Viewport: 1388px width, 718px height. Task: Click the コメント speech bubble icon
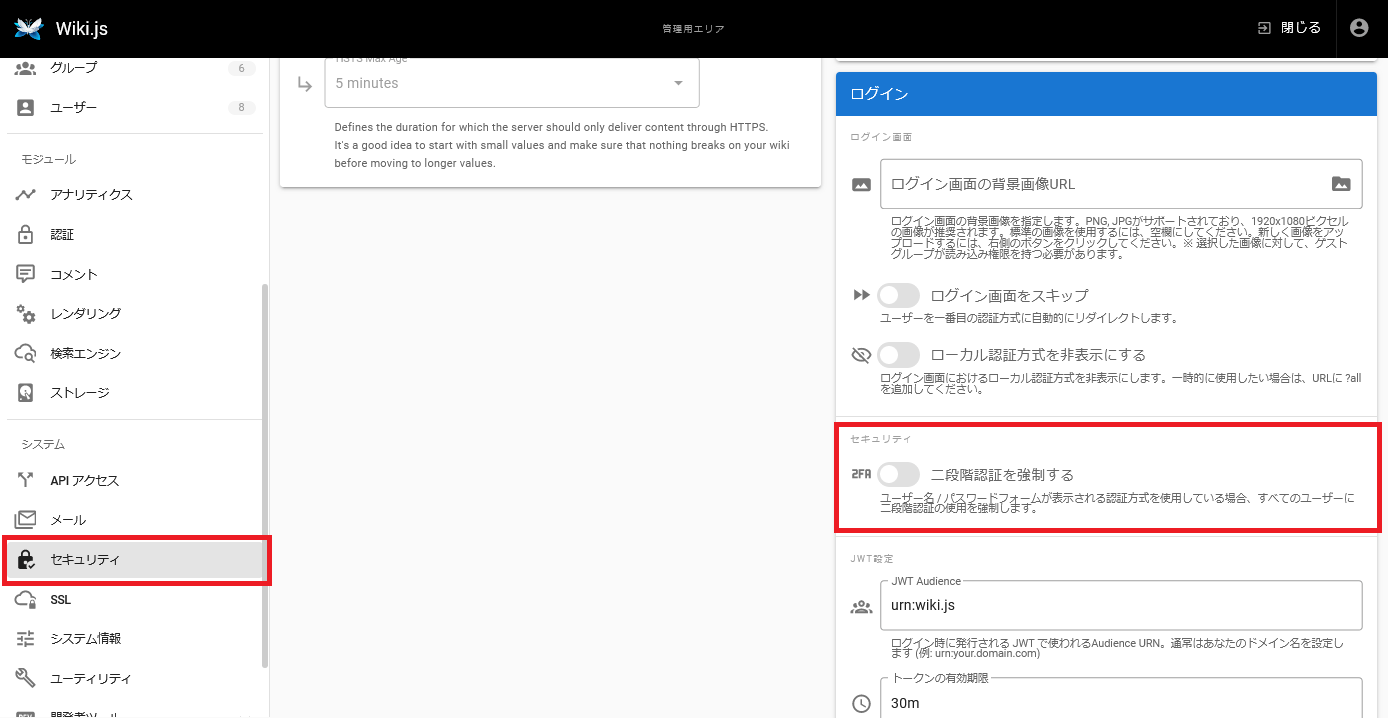(x=26, y=274)
